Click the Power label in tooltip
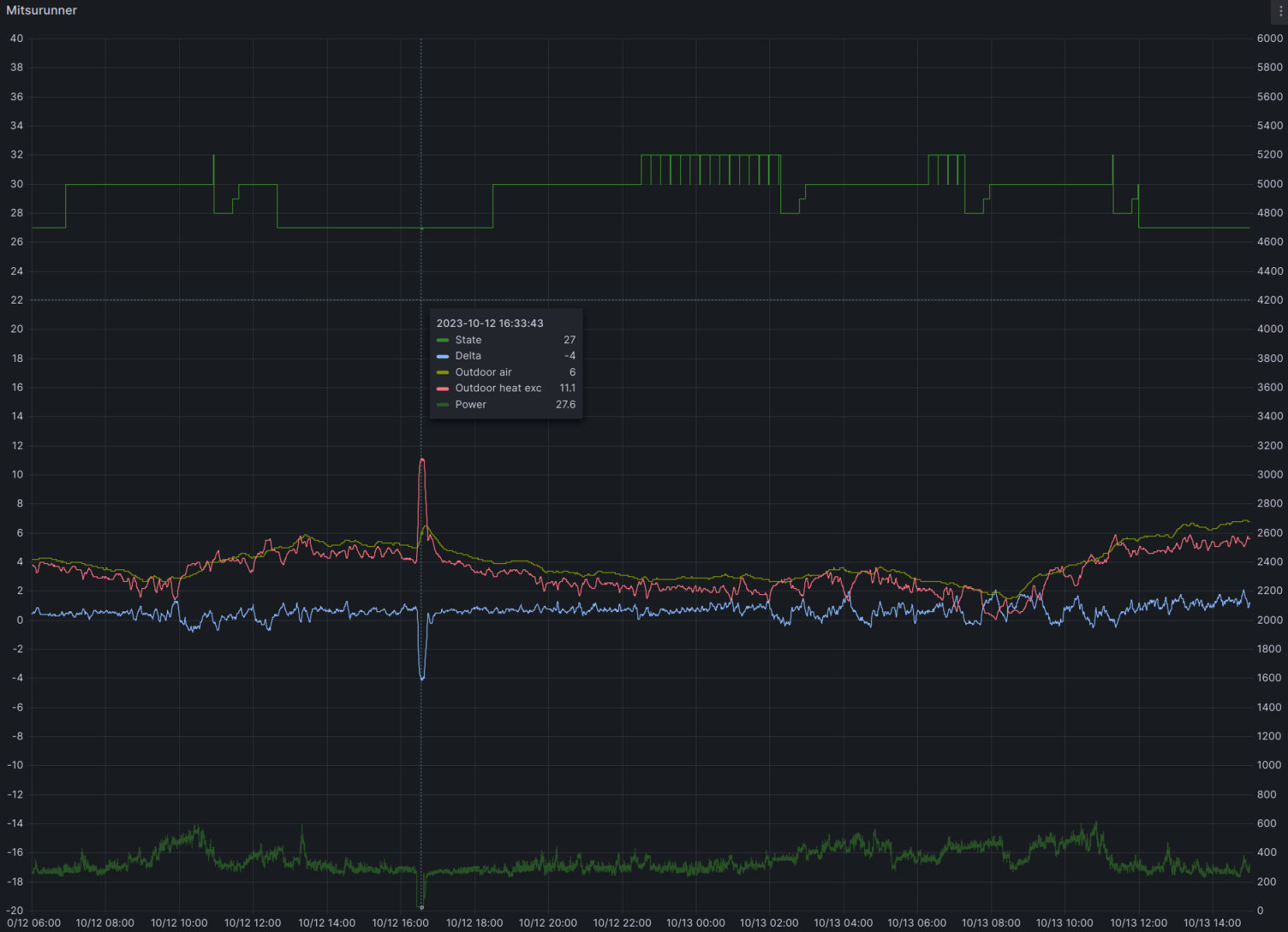Viewport: 1288px width, 932px height. 470,405
